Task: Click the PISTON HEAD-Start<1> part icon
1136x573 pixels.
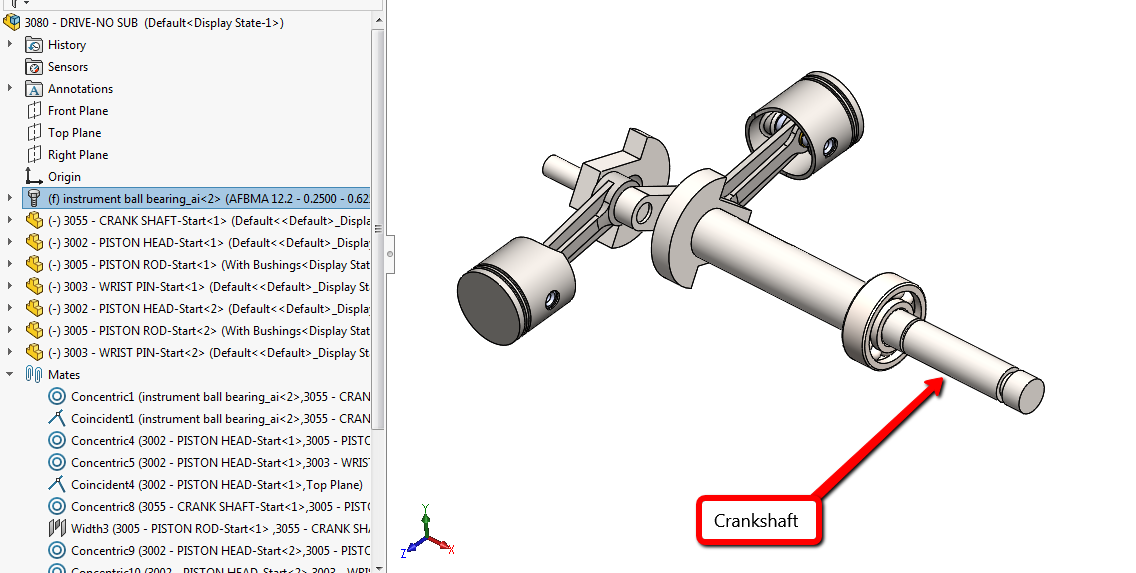Action: click(34, 243)
